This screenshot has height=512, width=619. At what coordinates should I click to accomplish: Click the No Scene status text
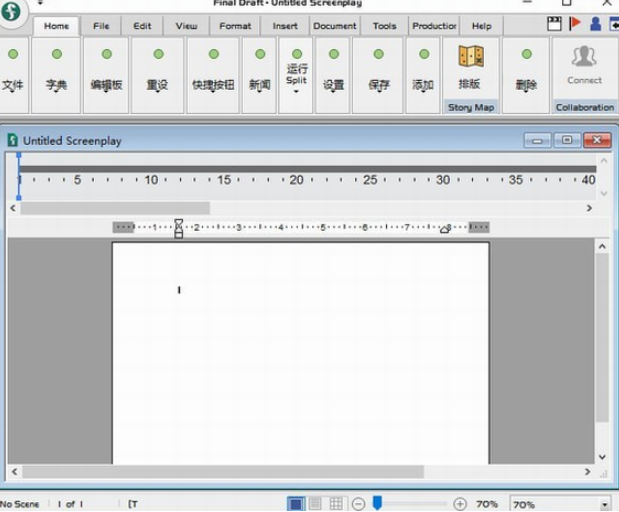pos(19,504)
